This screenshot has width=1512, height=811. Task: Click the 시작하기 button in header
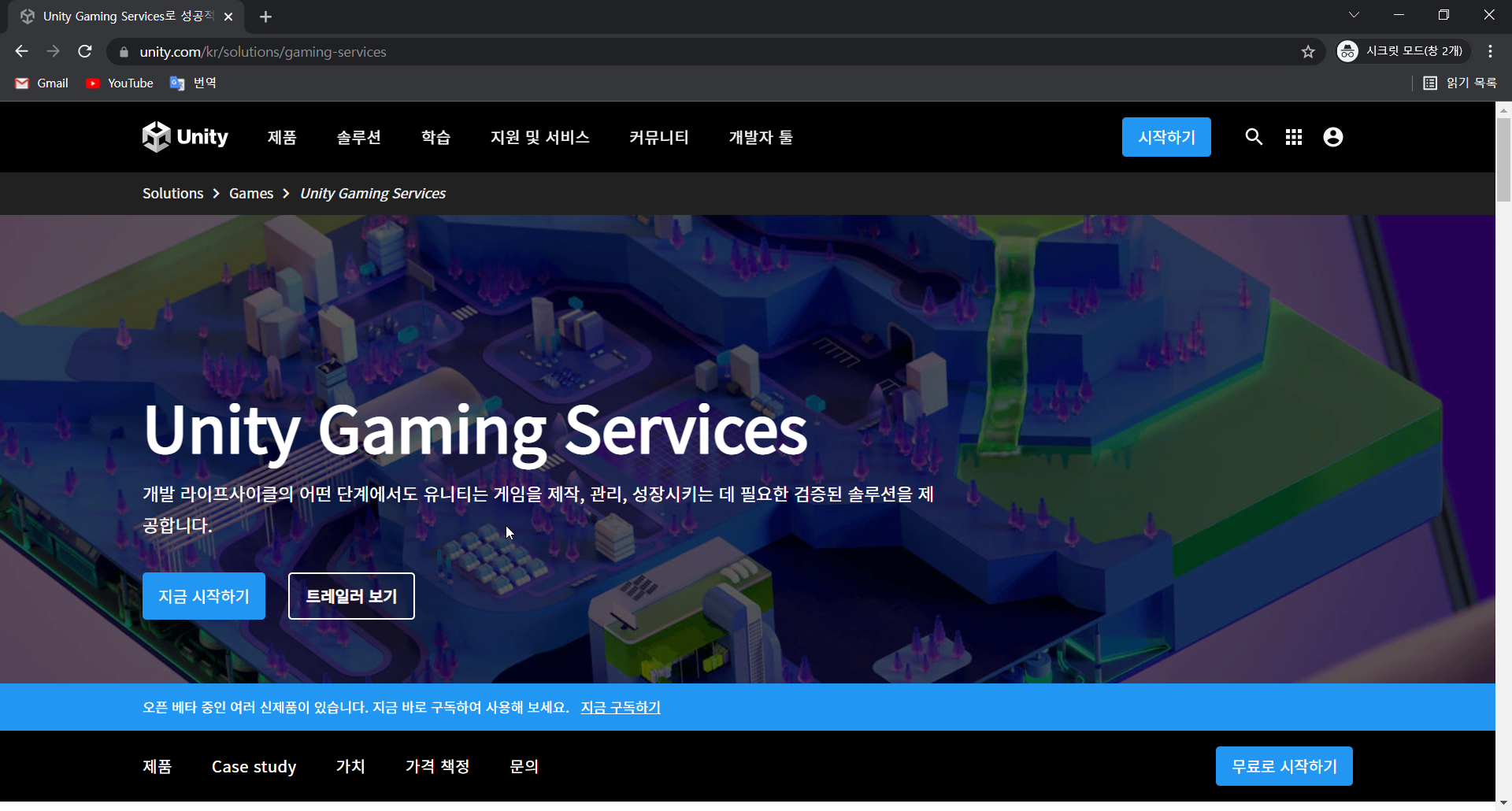point(1166,137)
